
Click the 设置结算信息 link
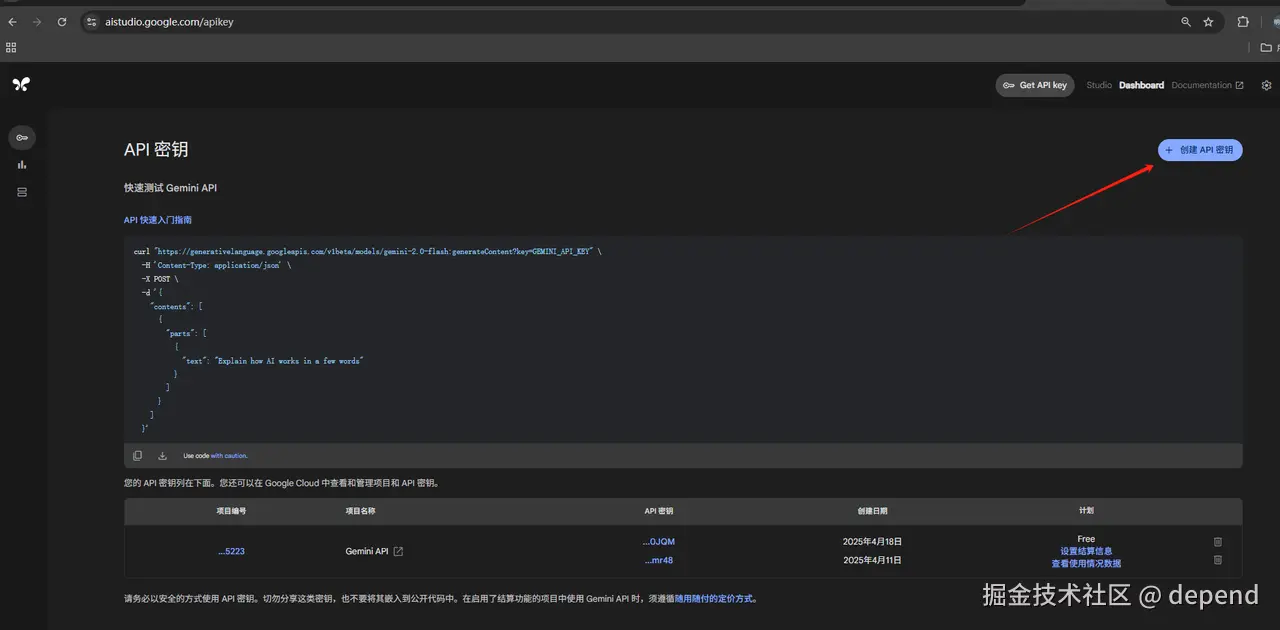[1086, 551]
